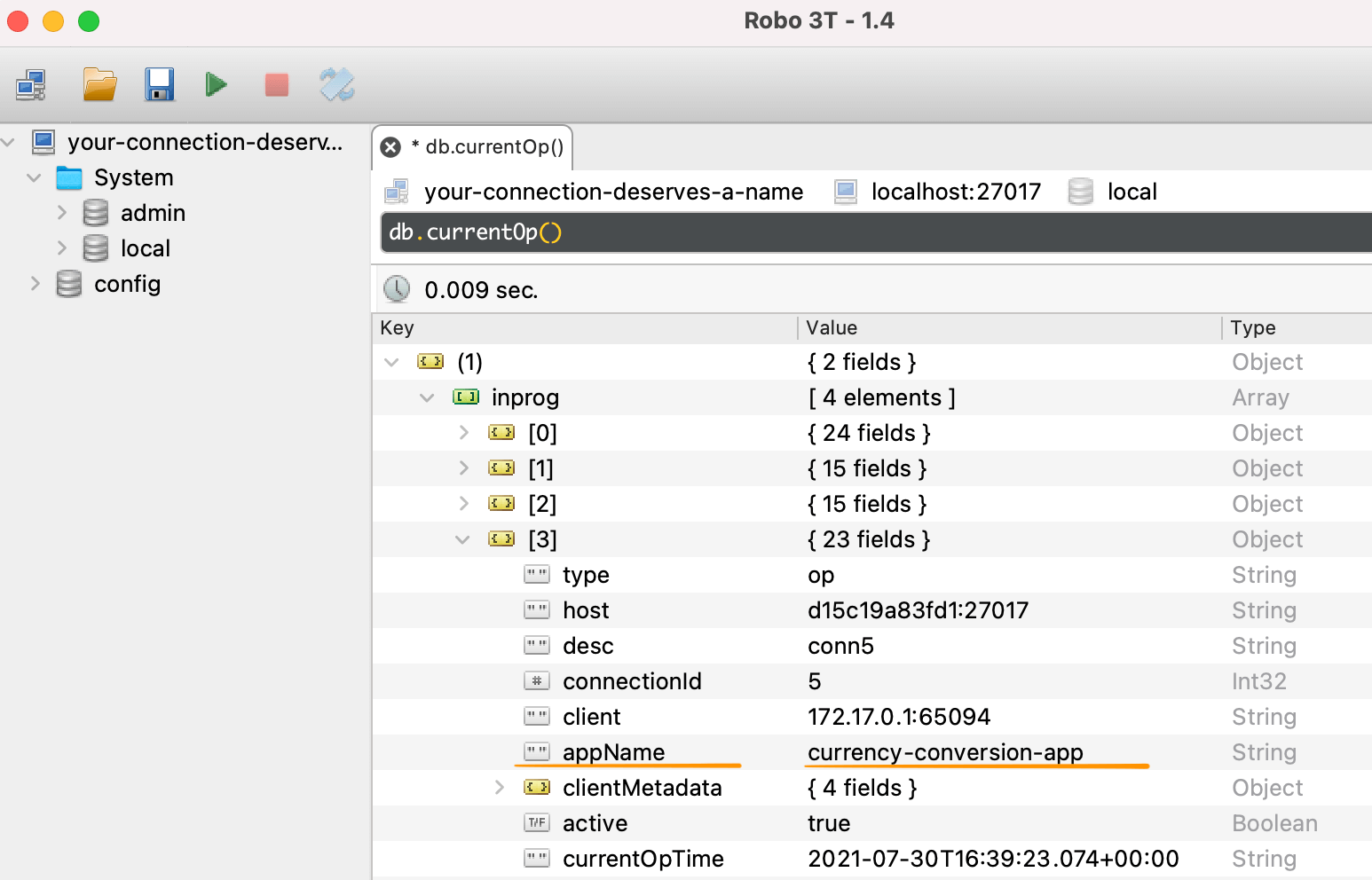1372x880 pixels.
Task: Click the localhost:27017 server icon in breadcrumb
Action: [844, 191]
